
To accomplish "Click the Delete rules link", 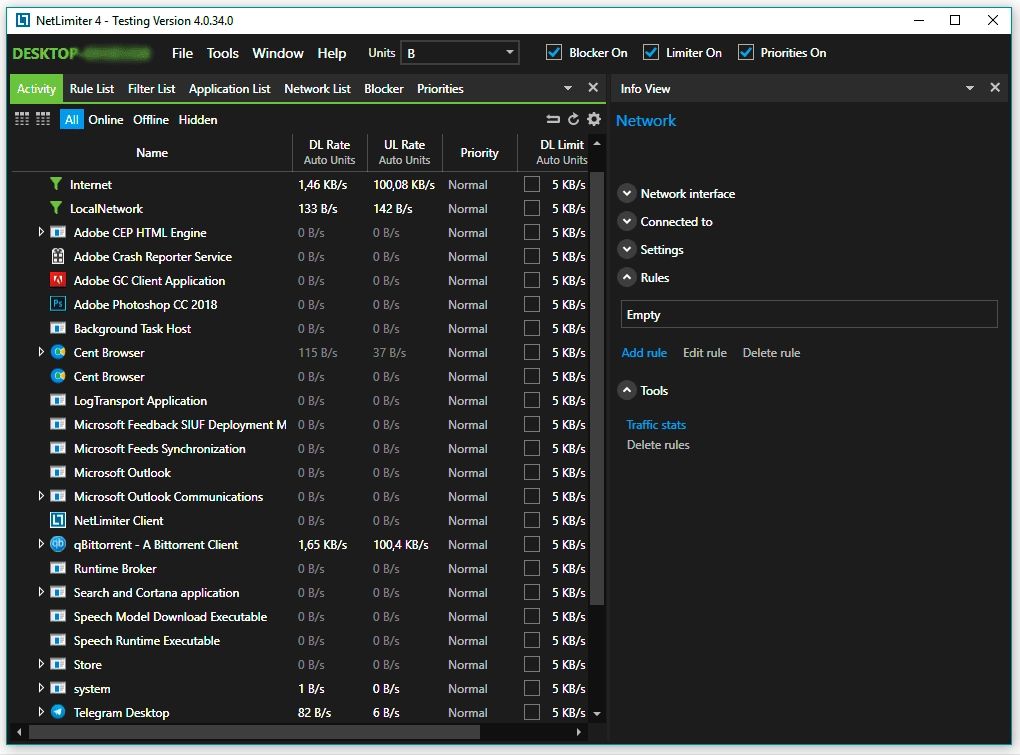I will tap(658, 445).
